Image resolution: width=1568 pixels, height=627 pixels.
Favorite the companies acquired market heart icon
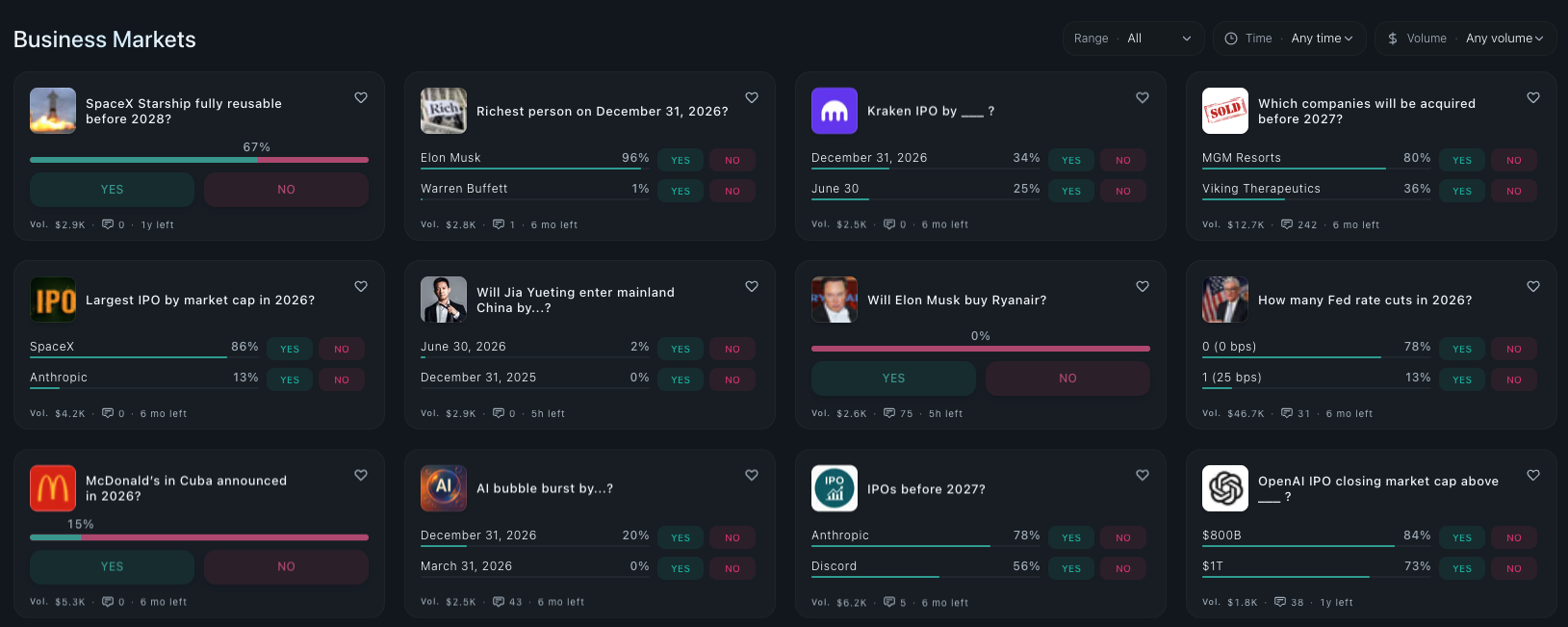pyautogui.click(x=1533, y=97)
